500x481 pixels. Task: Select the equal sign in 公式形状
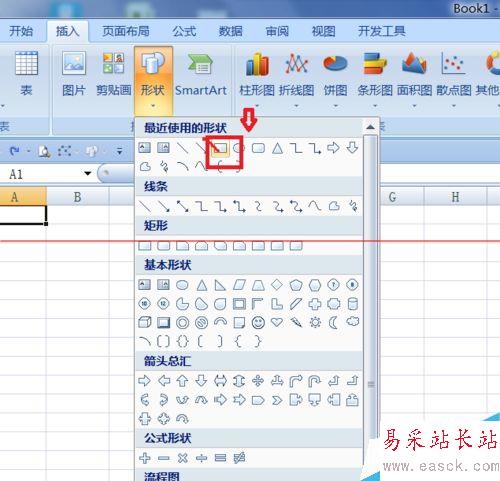click(220, 458)
